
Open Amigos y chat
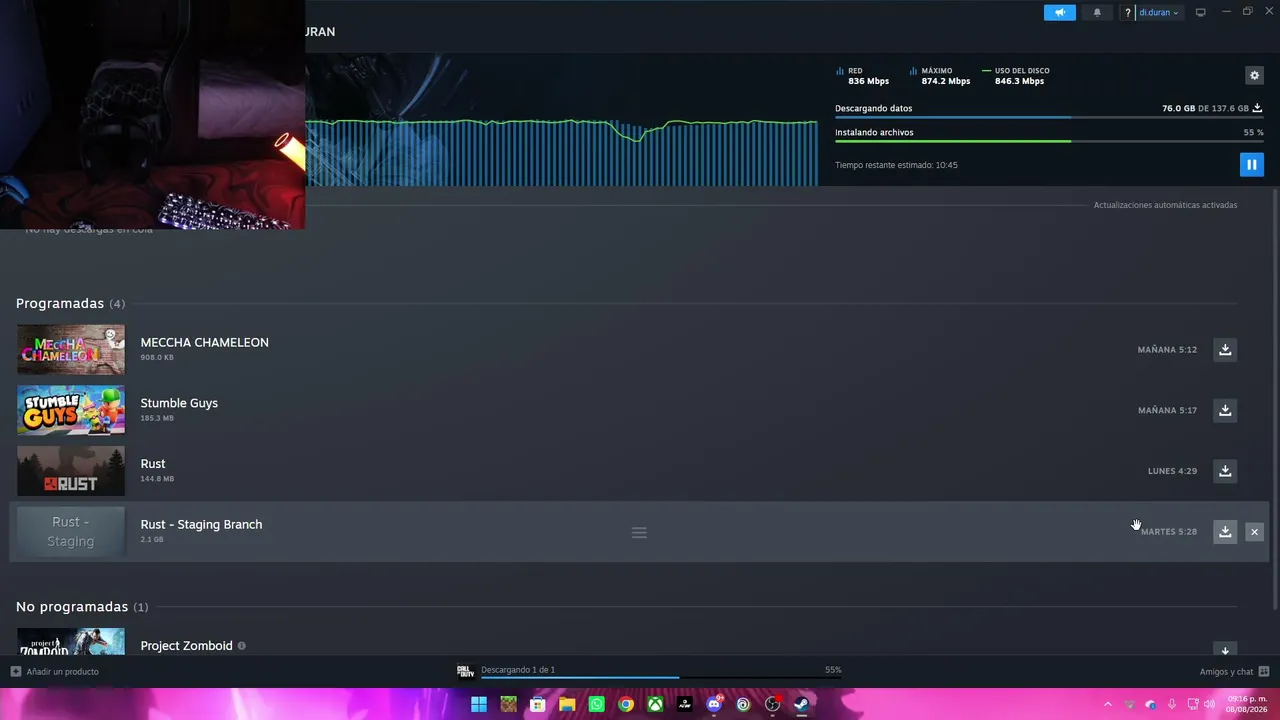click(1234, 672)
